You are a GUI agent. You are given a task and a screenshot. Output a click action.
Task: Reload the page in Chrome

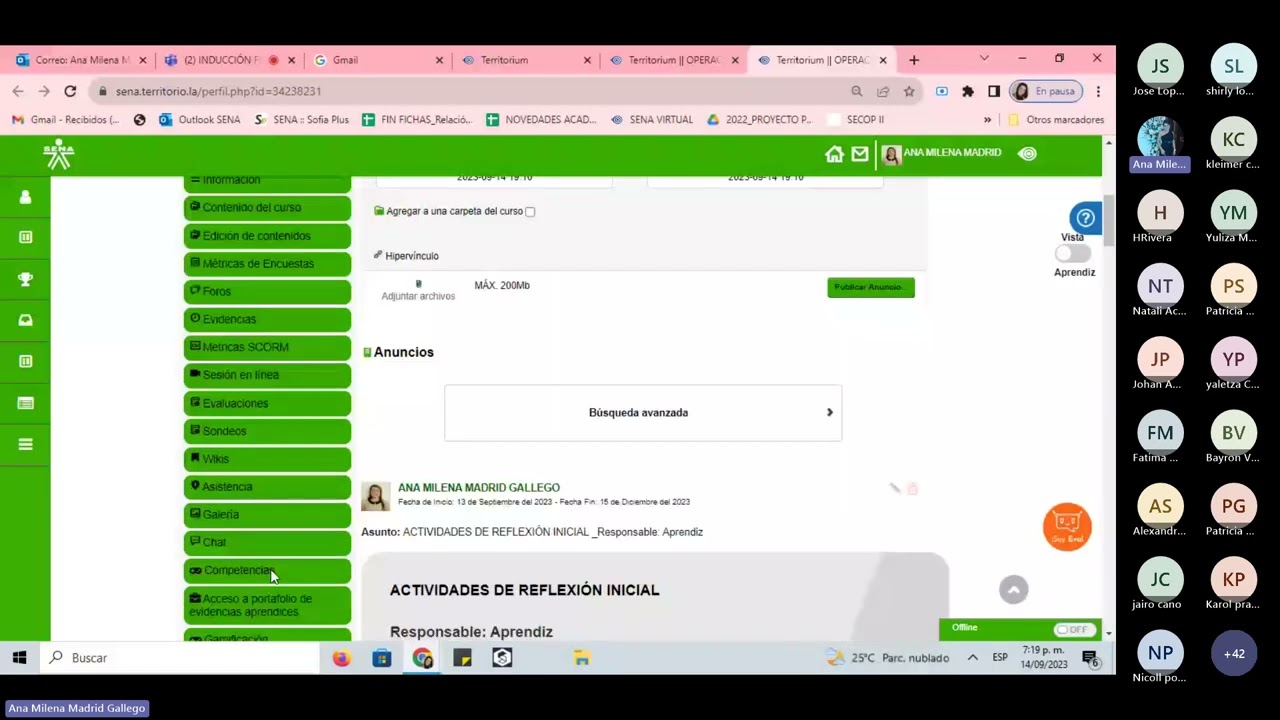tap(70, 91)
